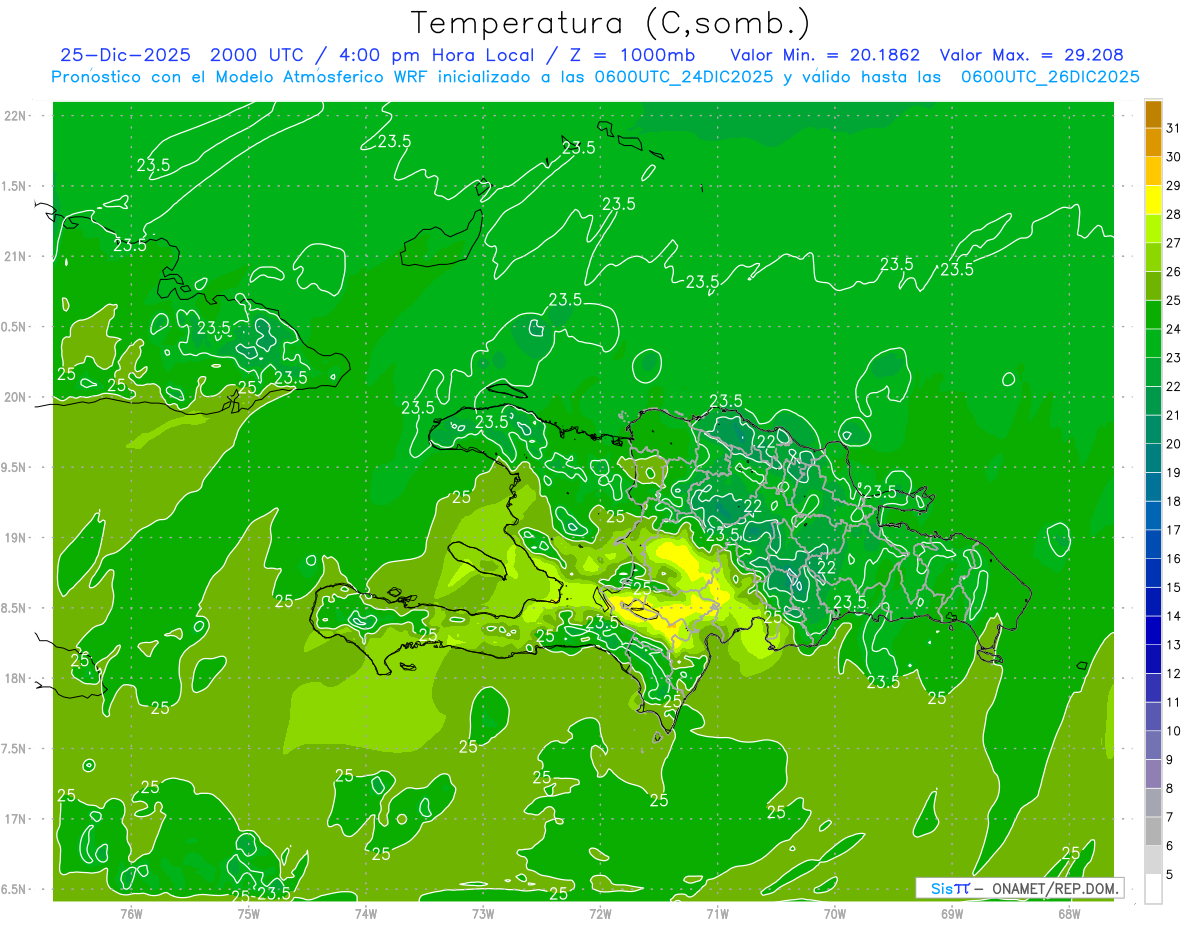Click '4:00 pm Hora Local' text
The height and width of the screenshot is (927, 1200).
(x=433, y=55)
